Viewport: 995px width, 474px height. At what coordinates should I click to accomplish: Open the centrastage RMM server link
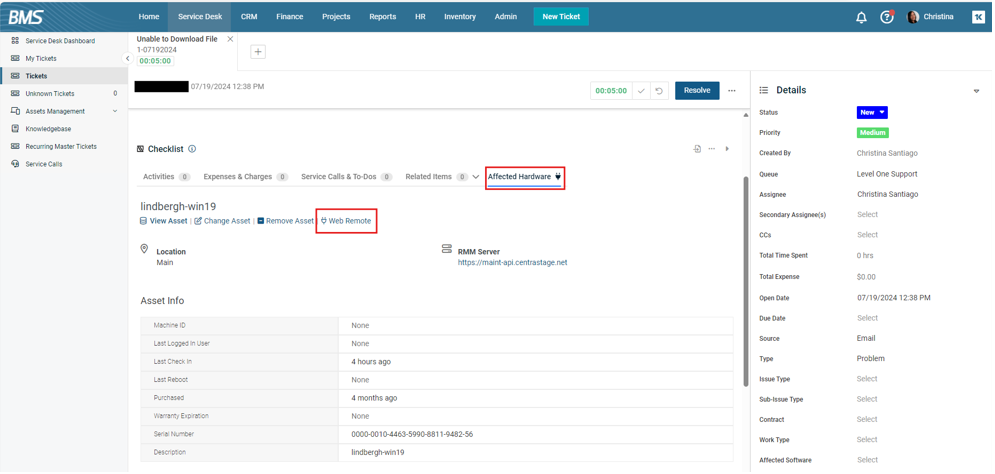click(x=512, y=263)
